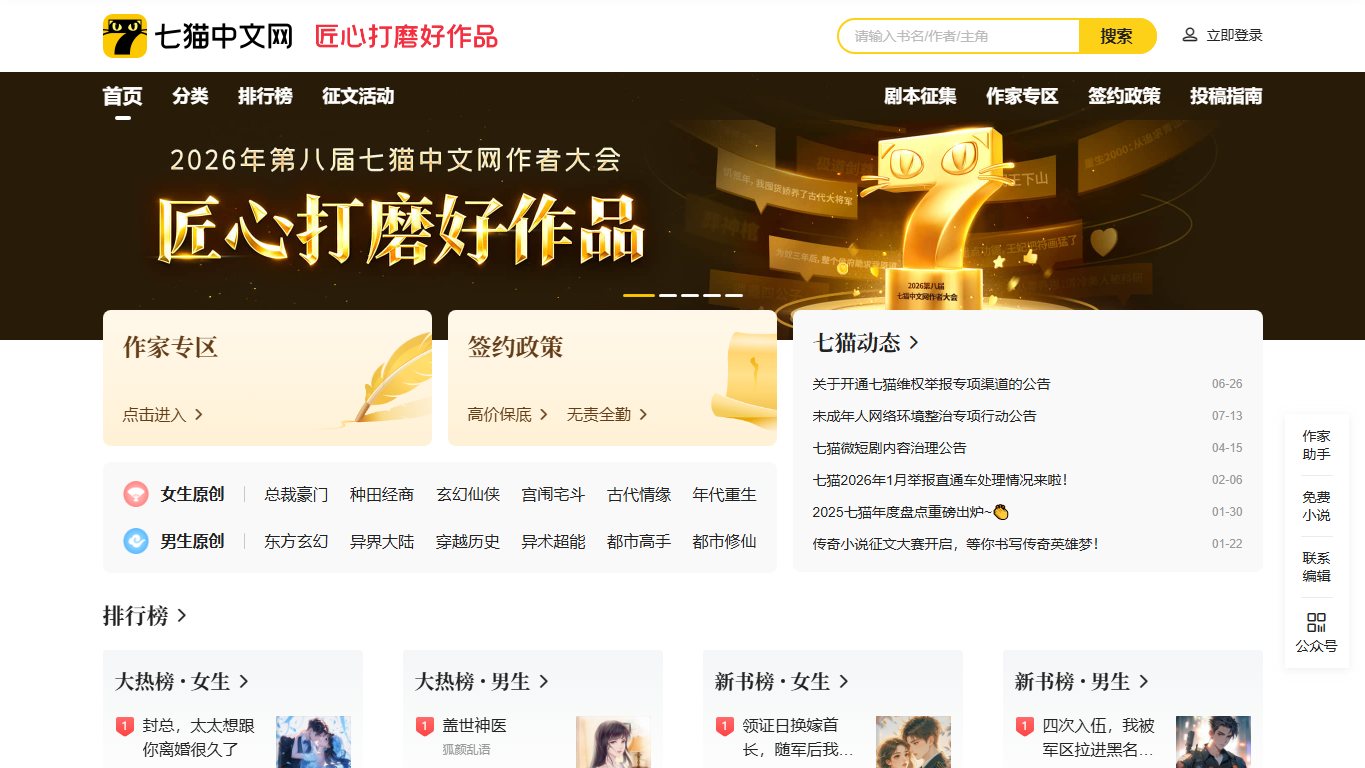Screen dimensions: 1365x768
Task: Open 大热榜·女生 arrow
Action: [x=243, y=681]
